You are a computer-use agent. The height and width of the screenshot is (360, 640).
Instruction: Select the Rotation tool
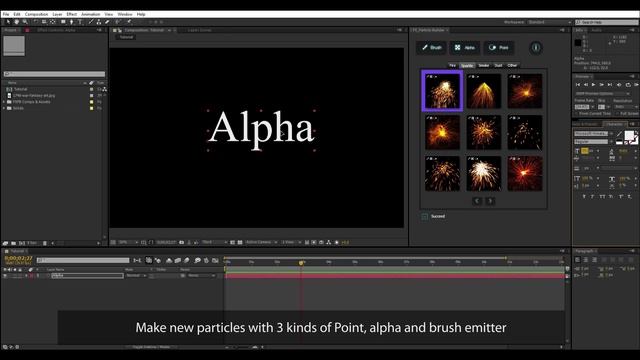pos(36,22)
